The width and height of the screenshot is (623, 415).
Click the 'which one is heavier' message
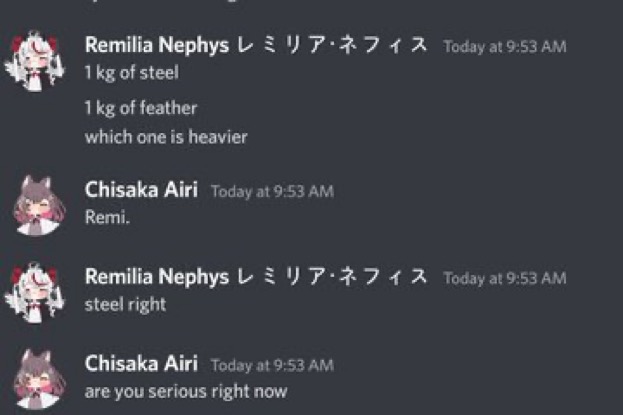[166, 137]
